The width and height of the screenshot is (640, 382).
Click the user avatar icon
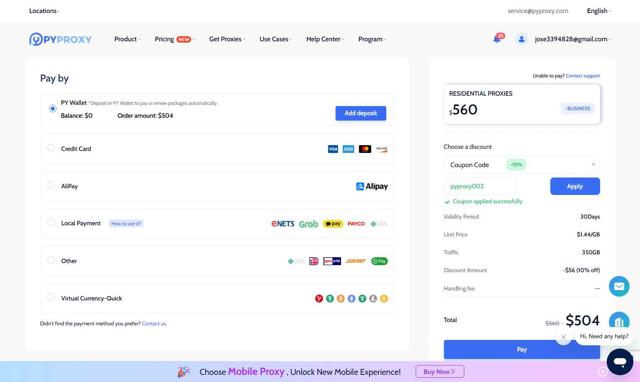521,39
